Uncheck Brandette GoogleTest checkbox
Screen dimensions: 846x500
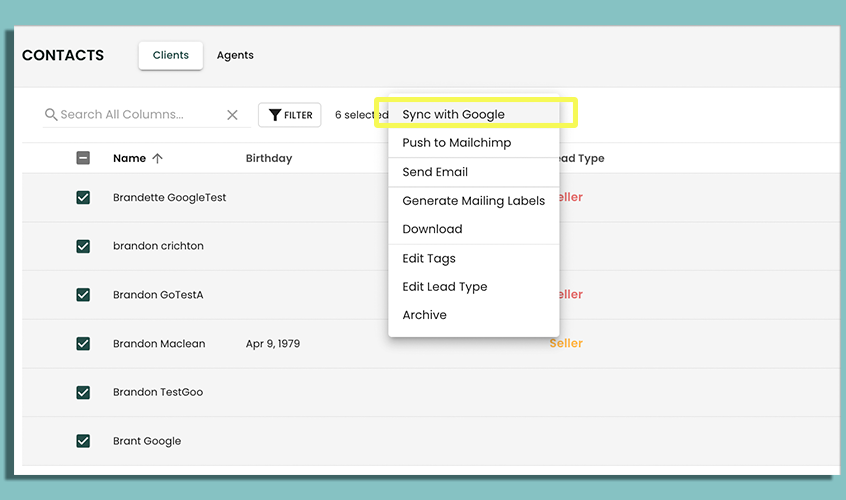tap(83, 198)
